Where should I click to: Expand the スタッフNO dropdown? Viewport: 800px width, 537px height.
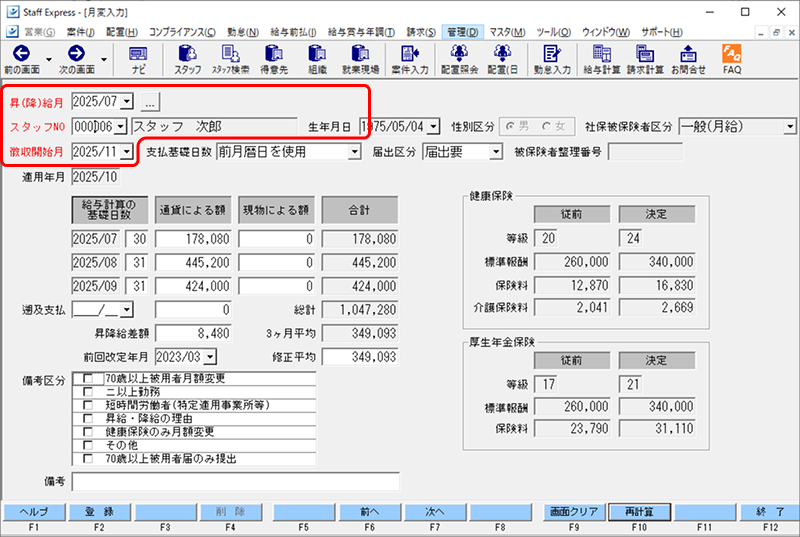(120, 126)
